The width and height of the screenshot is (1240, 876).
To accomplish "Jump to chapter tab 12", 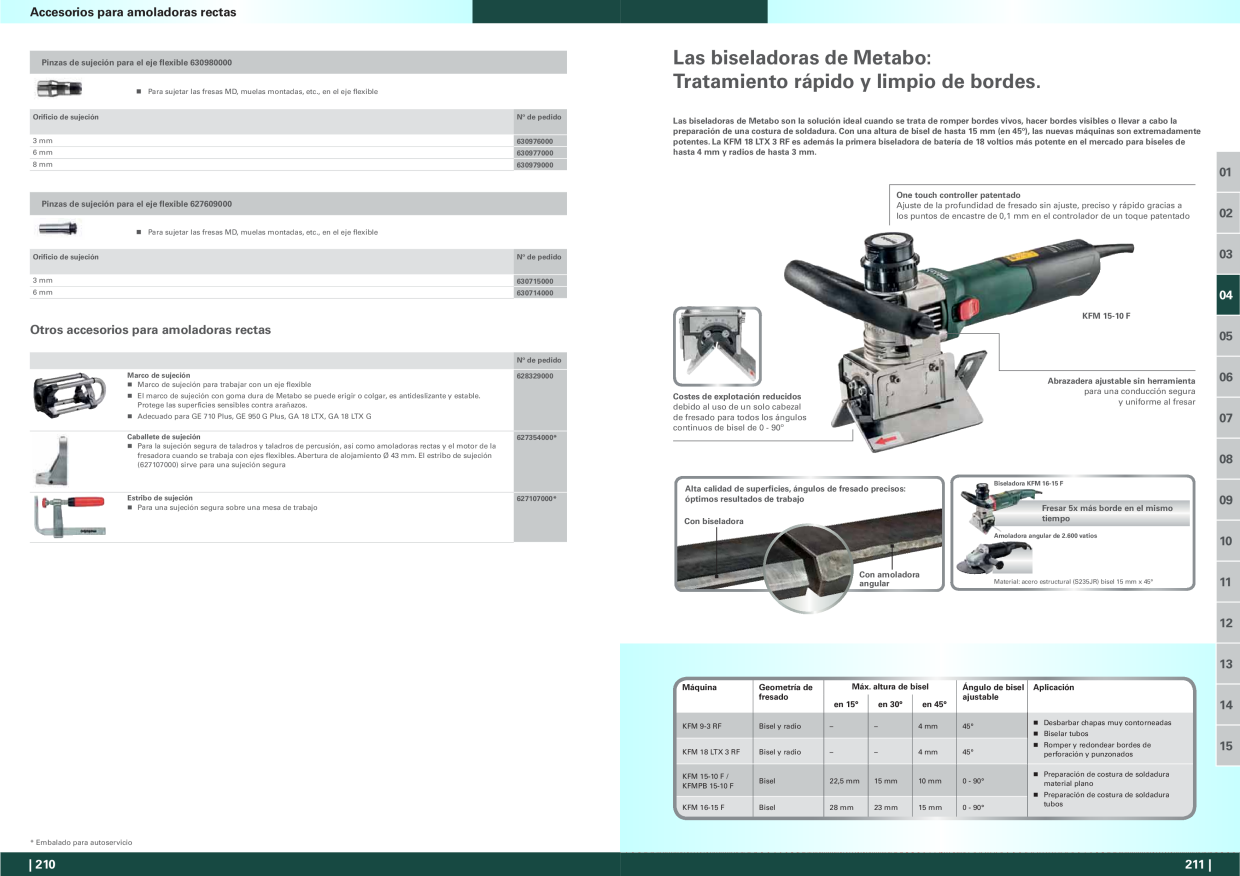I will click(1227, 623).
